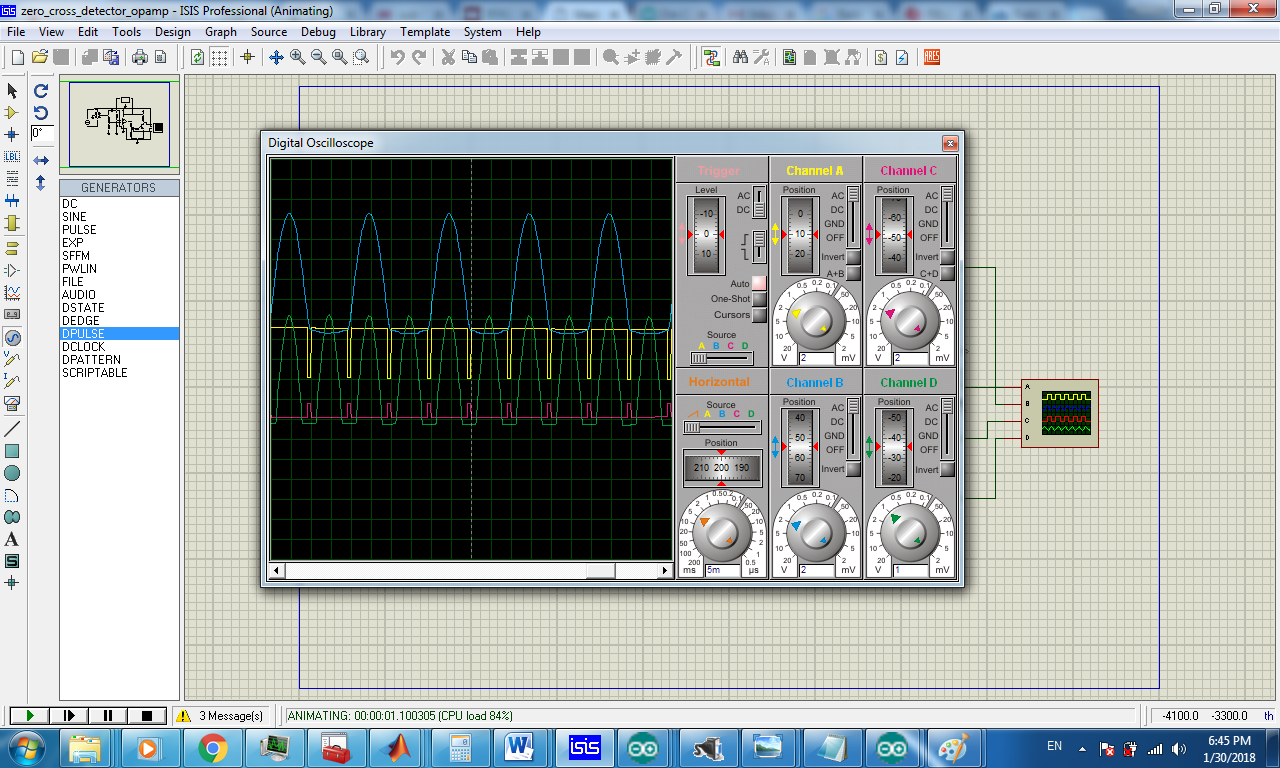Image resolution: width=1280 pixels, height=768 pixels.
Task: Select the 2D text tool
Action: tap(12, 540)
